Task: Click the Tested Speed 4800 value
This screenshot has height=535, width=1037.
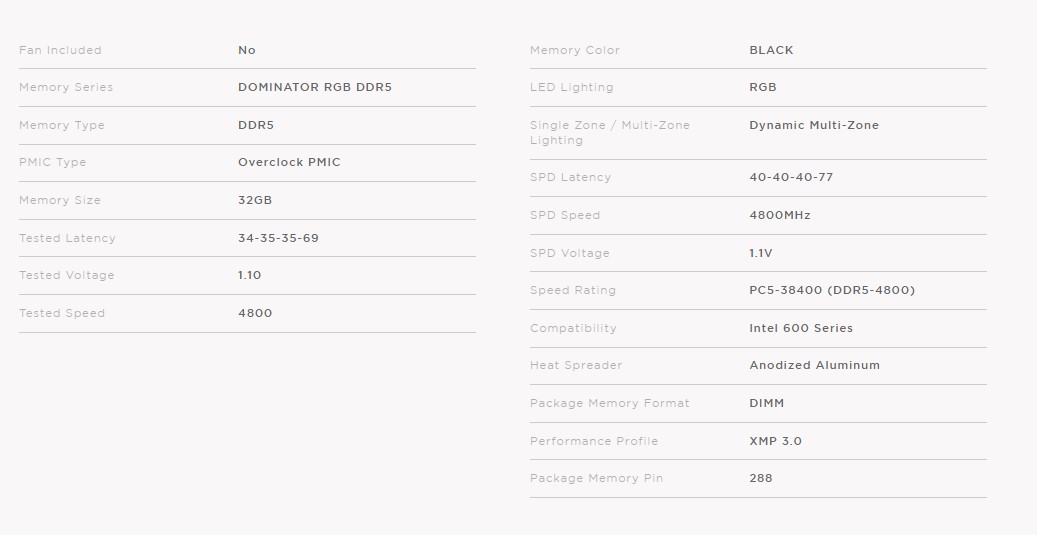Action: (255, 313)
